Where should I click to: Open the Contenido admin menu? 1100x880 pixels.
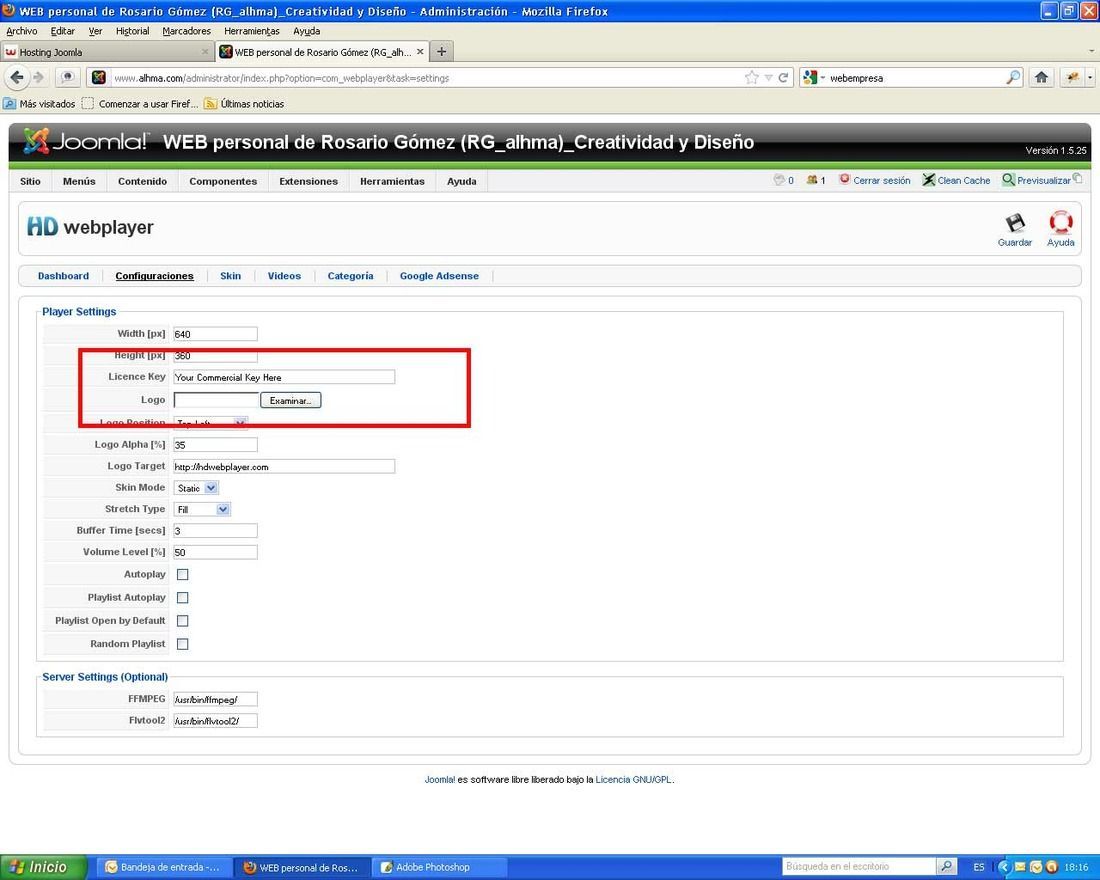coord(142,181)
